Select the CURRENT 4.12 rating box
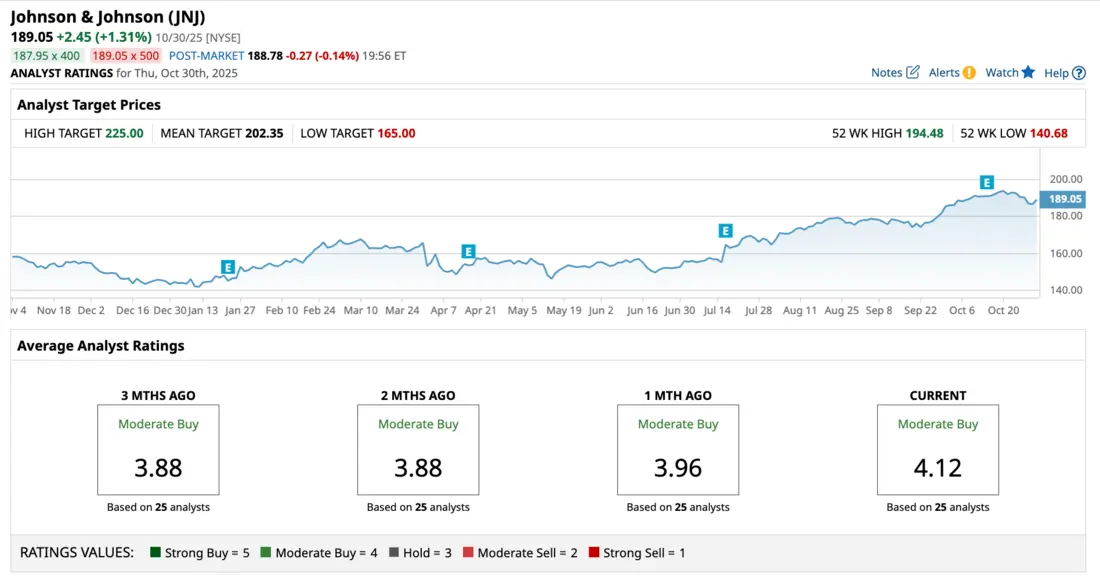Viewport: 1100px width, 584px height. (938, 450)
